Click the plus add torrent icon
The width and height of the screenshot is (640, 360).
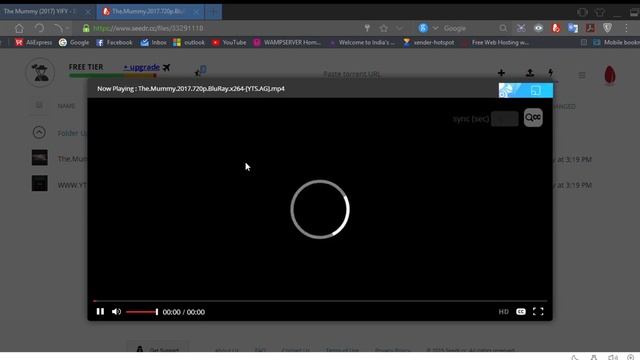[501, 73]
